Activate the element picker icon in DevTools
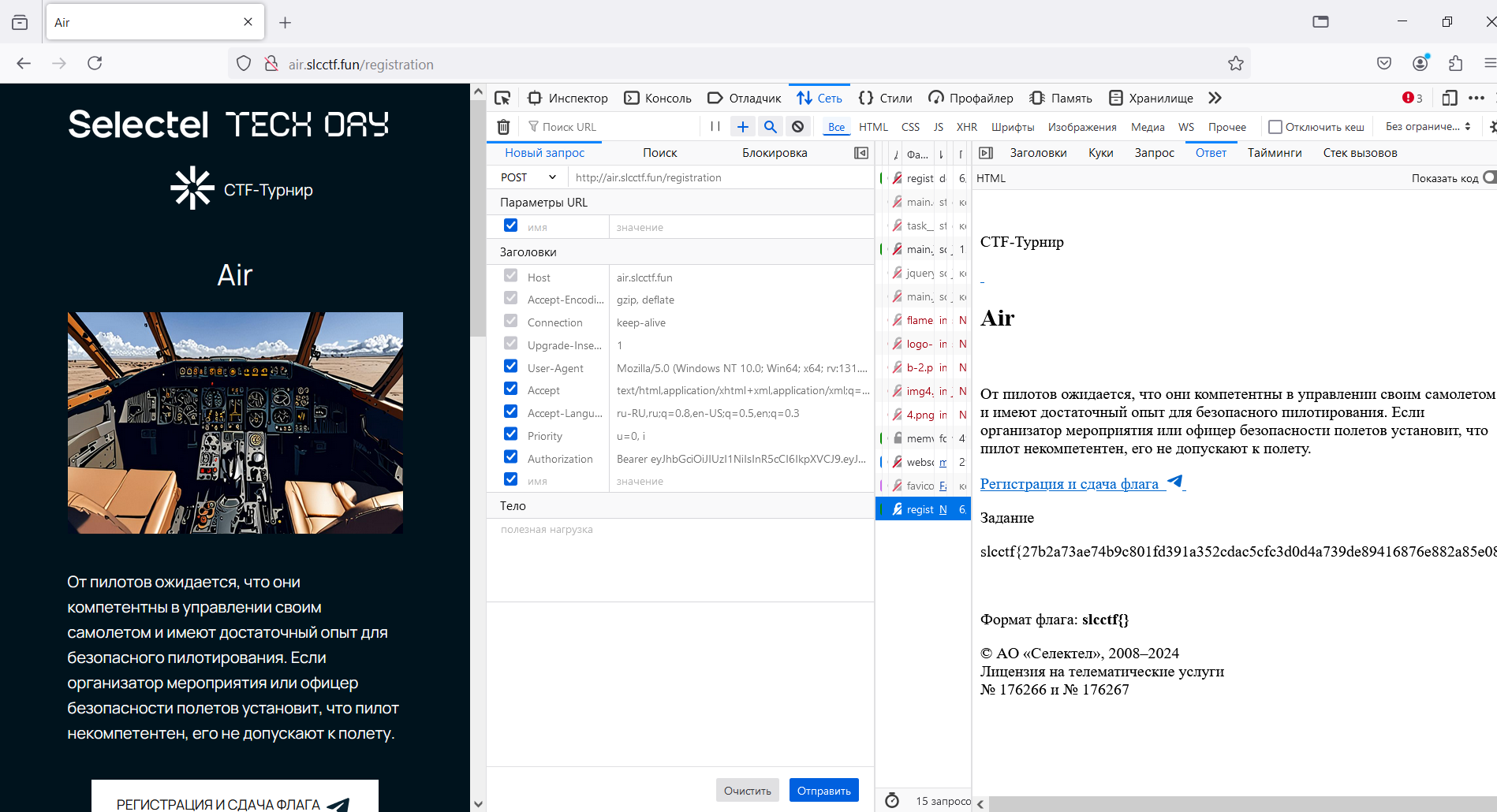Image resolution: width=1497 pixels, height=812 pixels. [x=502, y=98]
